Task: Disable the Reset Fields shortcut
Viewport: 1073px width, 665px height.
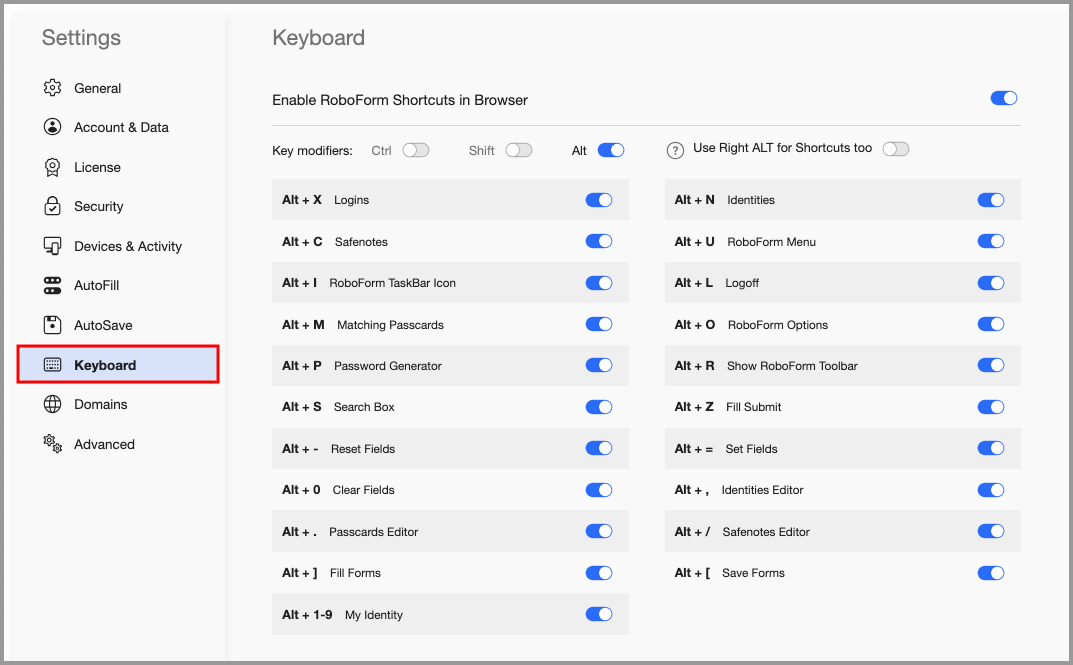Action: (599, 448)
